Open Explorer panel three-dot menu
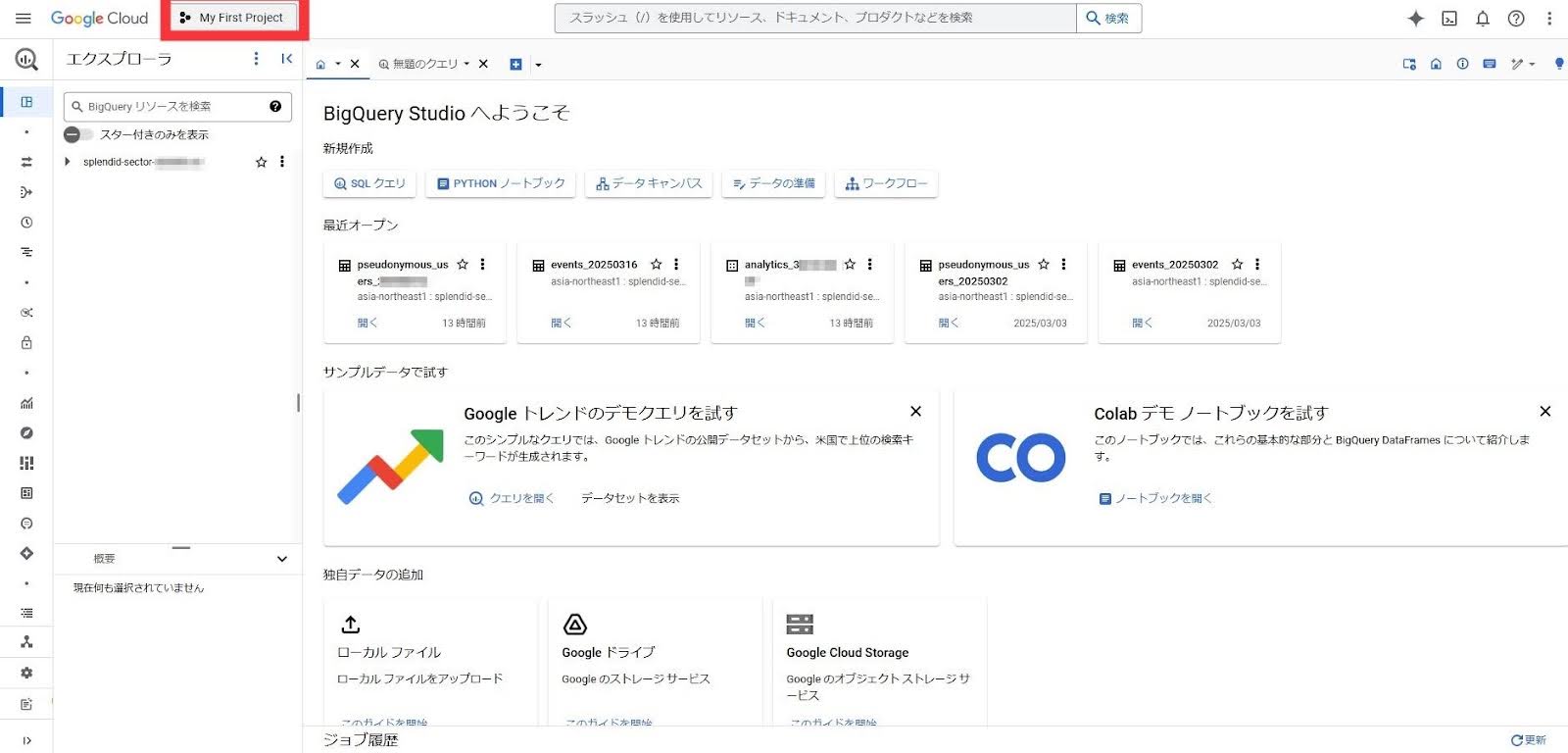1568x753 pixels. pos(257,59)
